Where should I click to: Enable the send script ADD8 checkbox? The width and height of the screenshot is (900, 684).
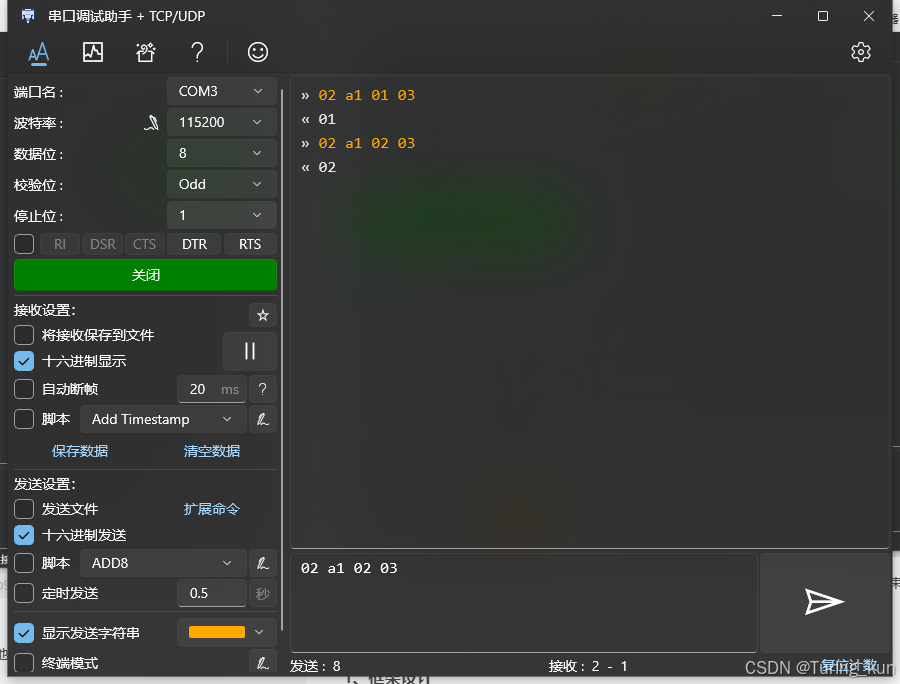pyautogui.click(x=24, y=563)
